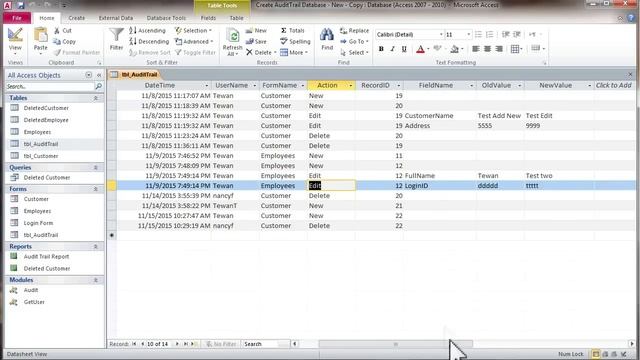Cut the selected cell content
640x360 pixels.
pos(63,31)
